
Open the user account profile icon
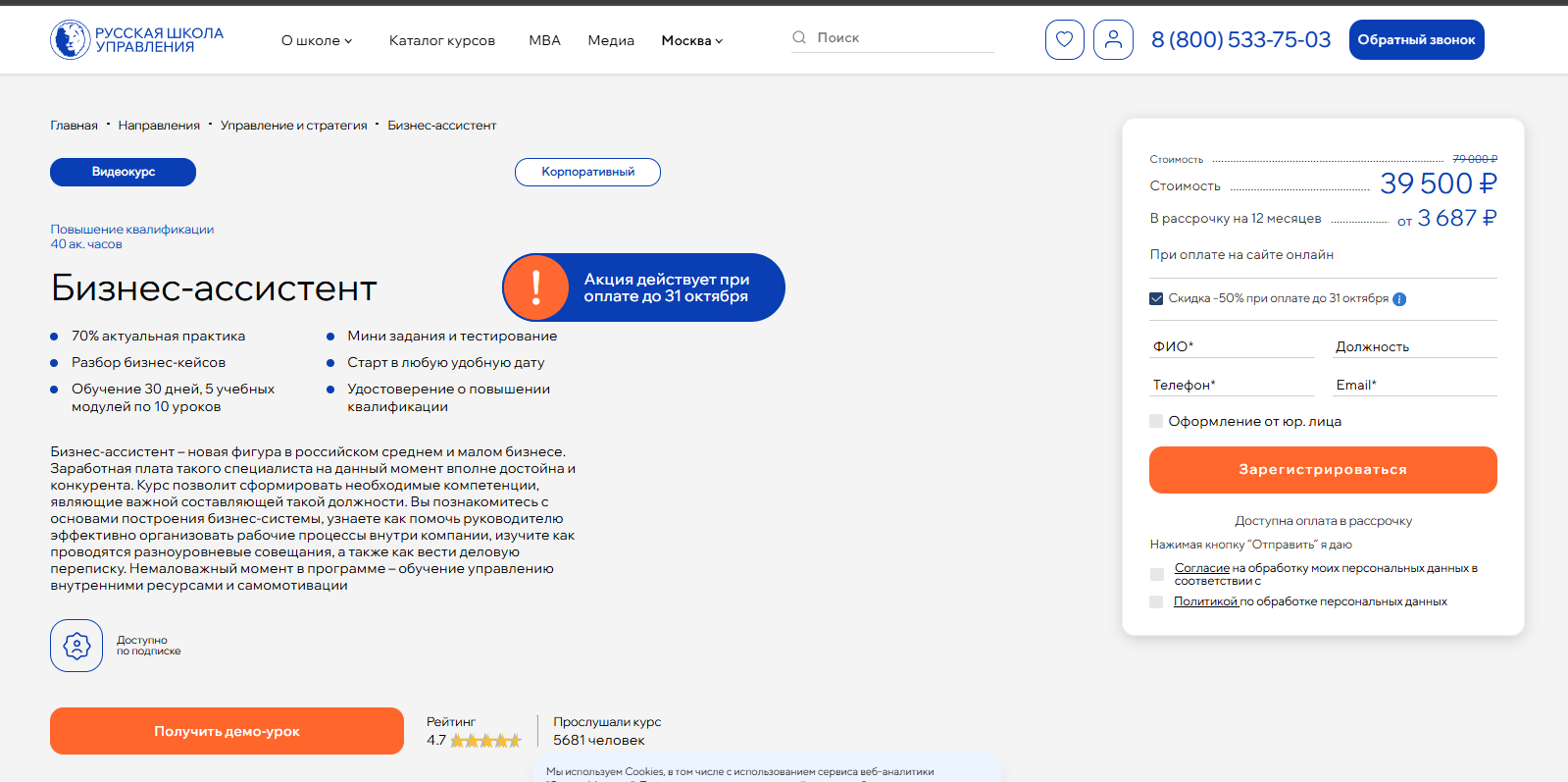(x=1113, y=40)
